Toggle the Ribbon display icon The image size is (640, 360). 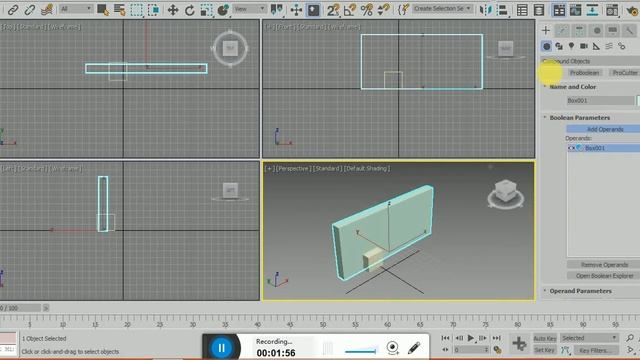coord(559,10)
